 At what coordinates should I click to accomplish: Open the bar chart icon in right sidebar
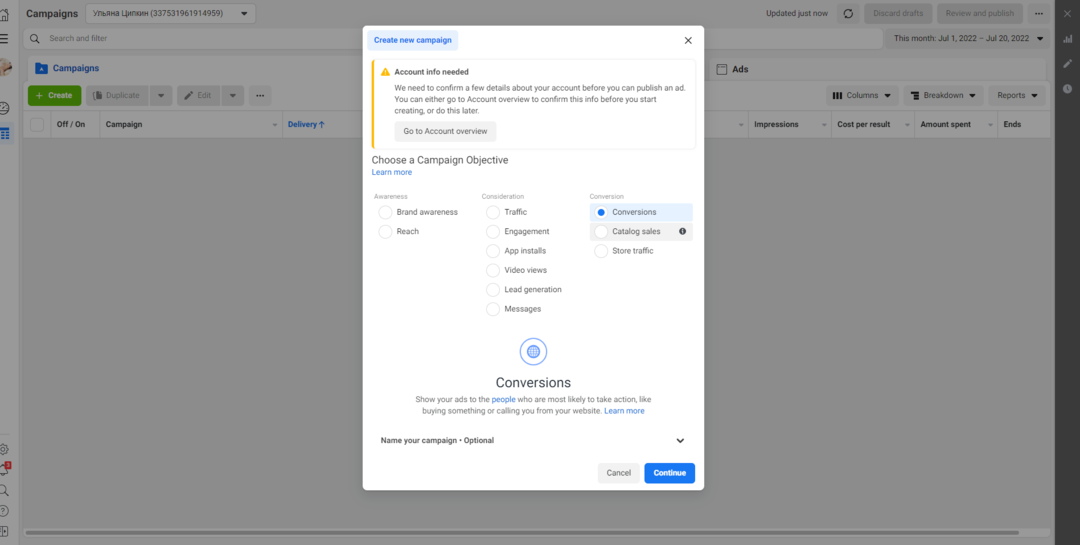coord(1067,39)
